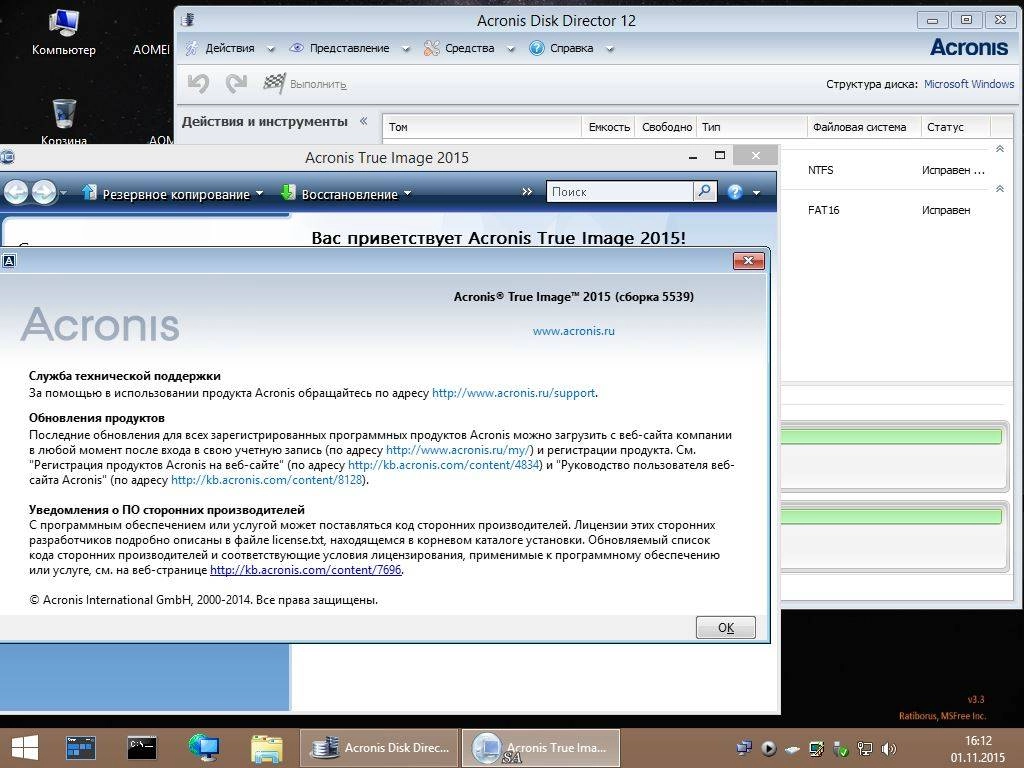The image size is (1024, 768).
Task: Click the network connection tray icon
Action: pos(865,748)
